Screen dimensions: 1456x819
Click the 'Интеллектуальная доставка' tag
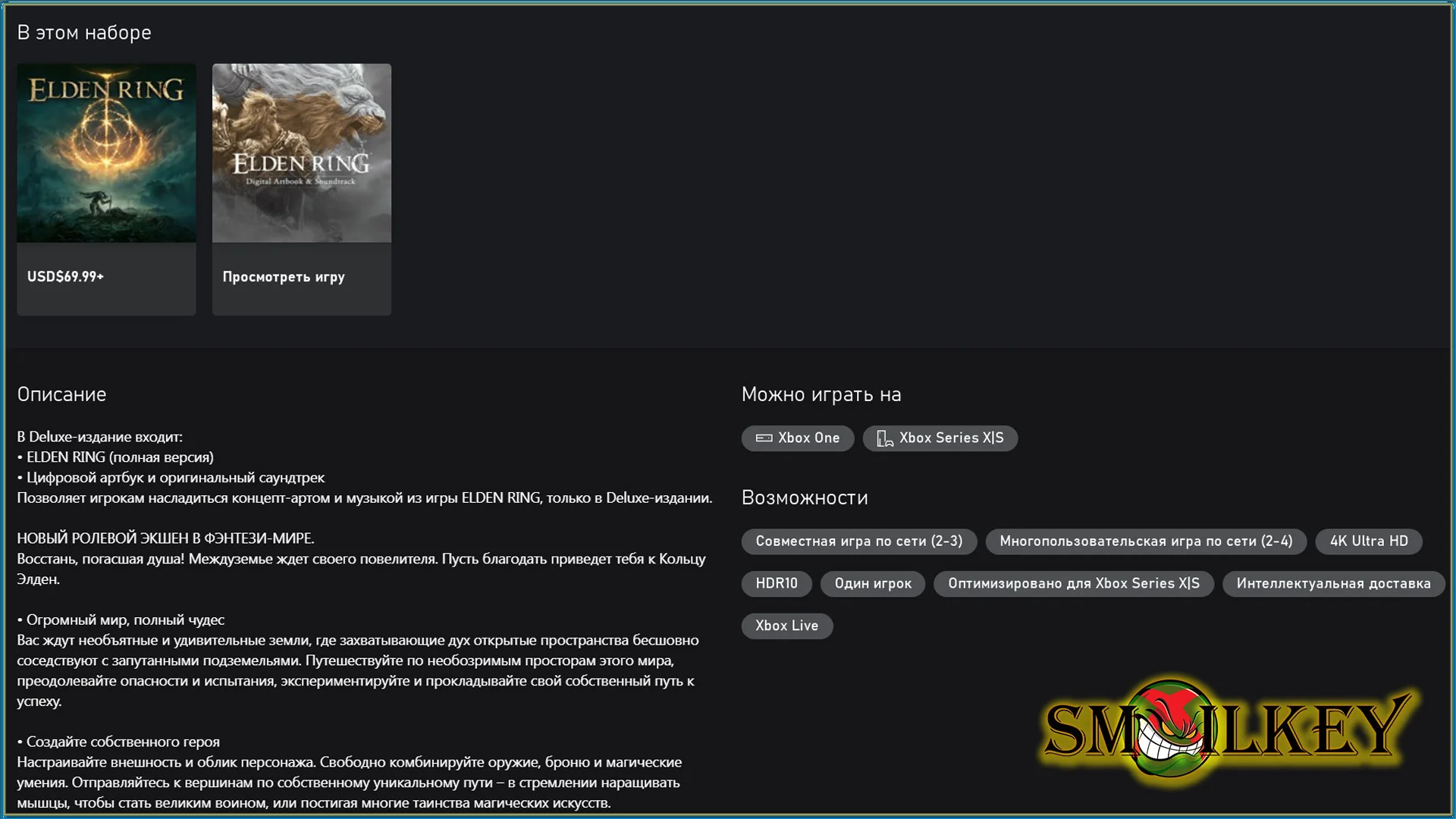[x=1333, y=584]
